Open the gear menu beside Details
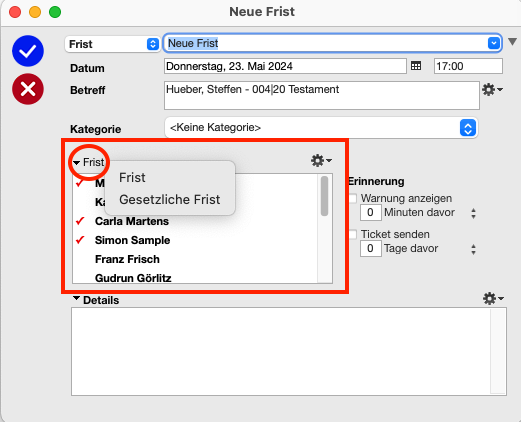Screen dimensions: 521x422 tap(493, 298)
